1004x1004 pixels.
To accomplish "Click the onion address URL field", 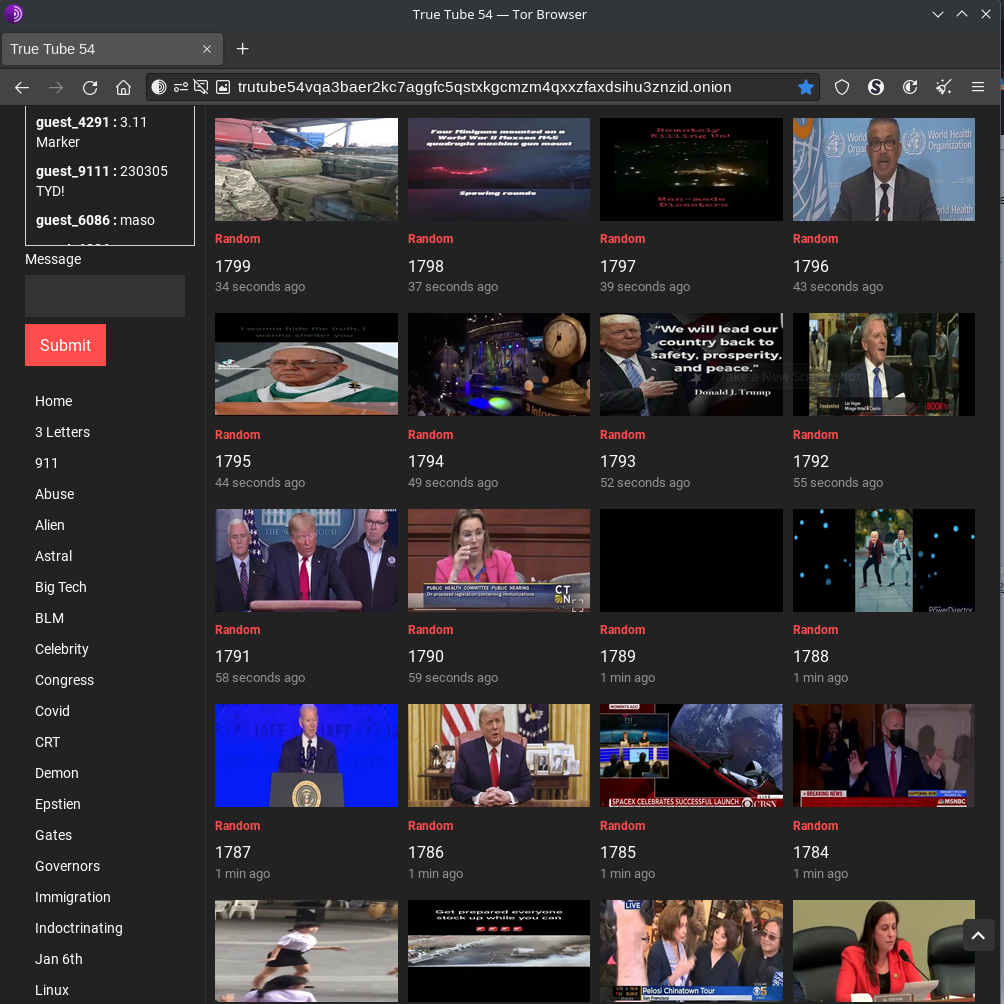I will [x=484, y=87].
